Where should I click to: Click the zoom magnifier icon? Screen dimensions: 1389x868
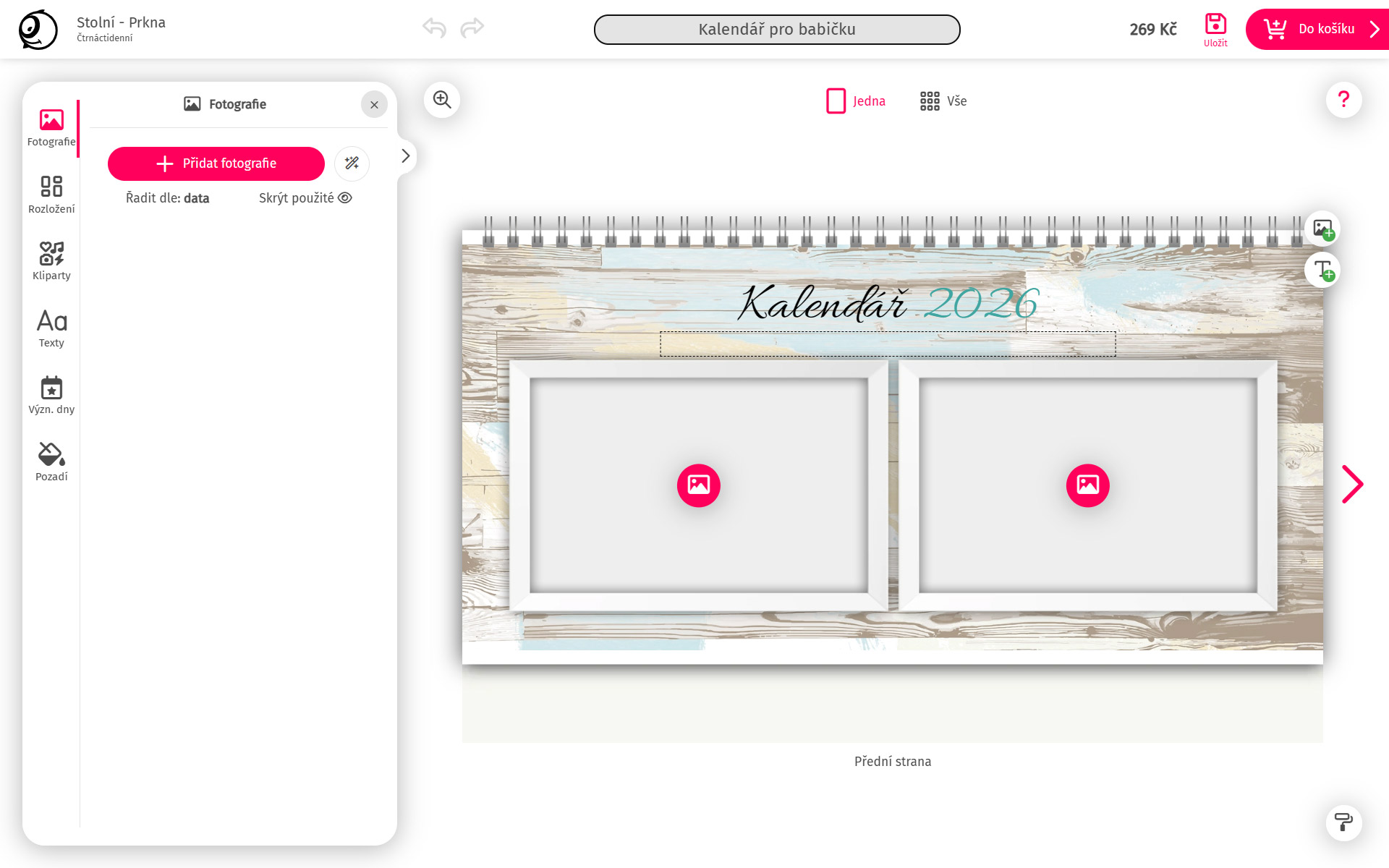(441, 100)
